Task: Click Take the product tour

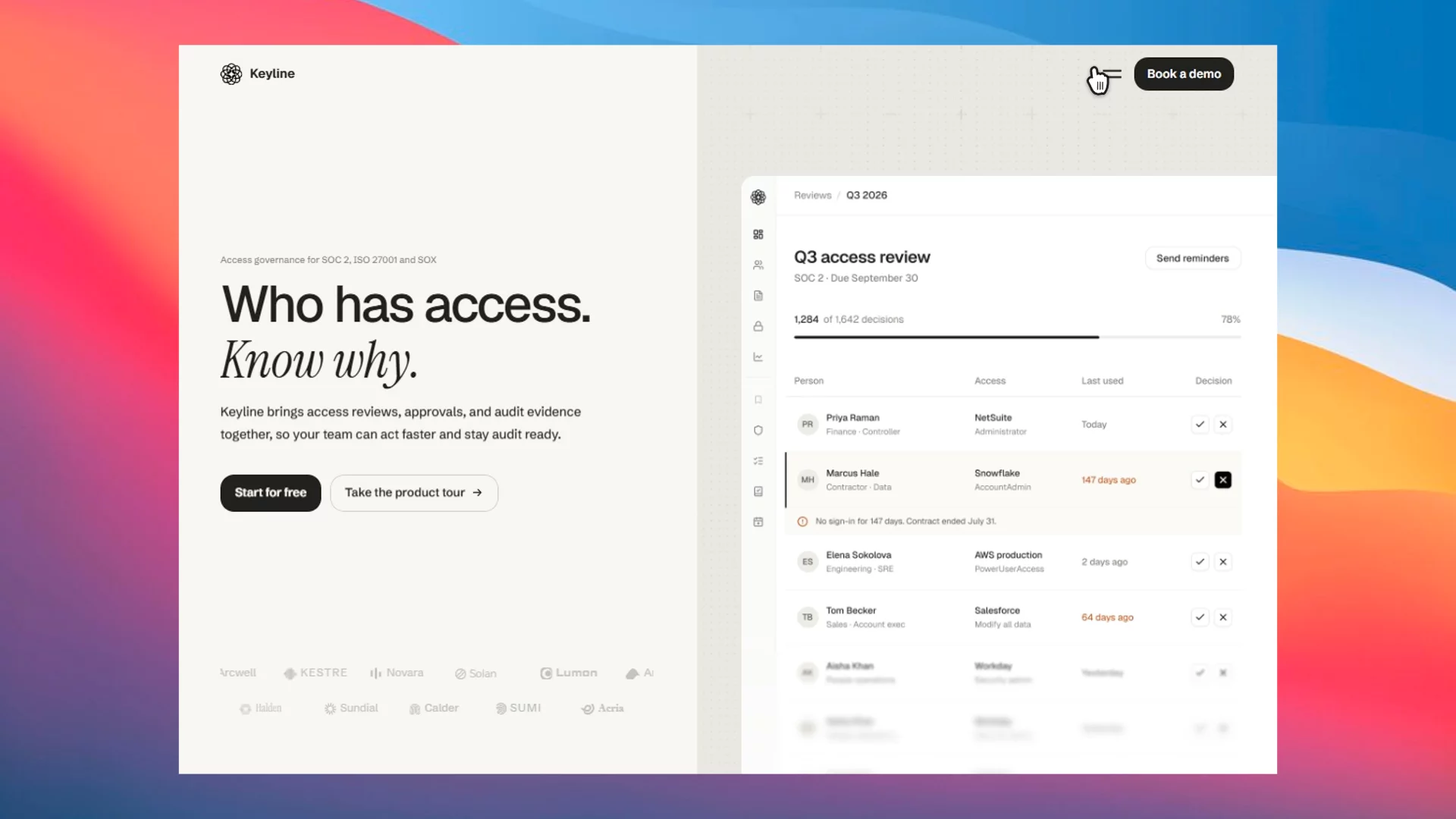Action: (x=414, y=492)
